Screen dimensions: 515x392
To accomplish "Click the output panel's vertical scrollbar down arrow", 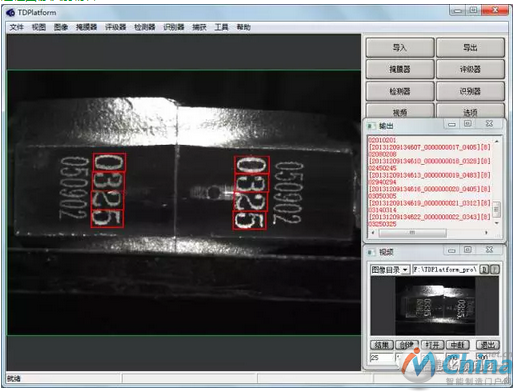I will (496, 223).
